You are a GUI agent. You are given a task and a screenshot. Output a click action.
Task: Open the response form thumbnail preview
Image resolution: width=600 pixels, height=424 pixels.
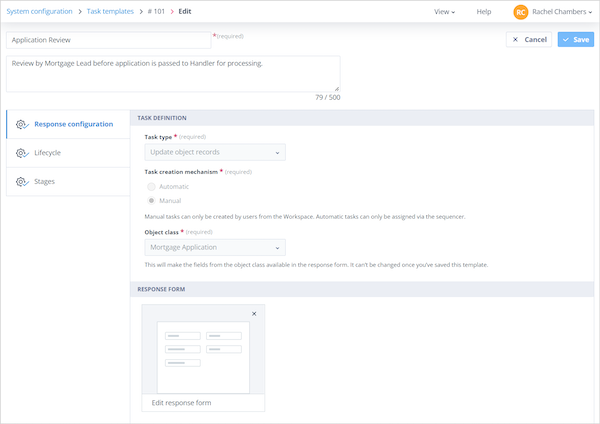point(203,357)
